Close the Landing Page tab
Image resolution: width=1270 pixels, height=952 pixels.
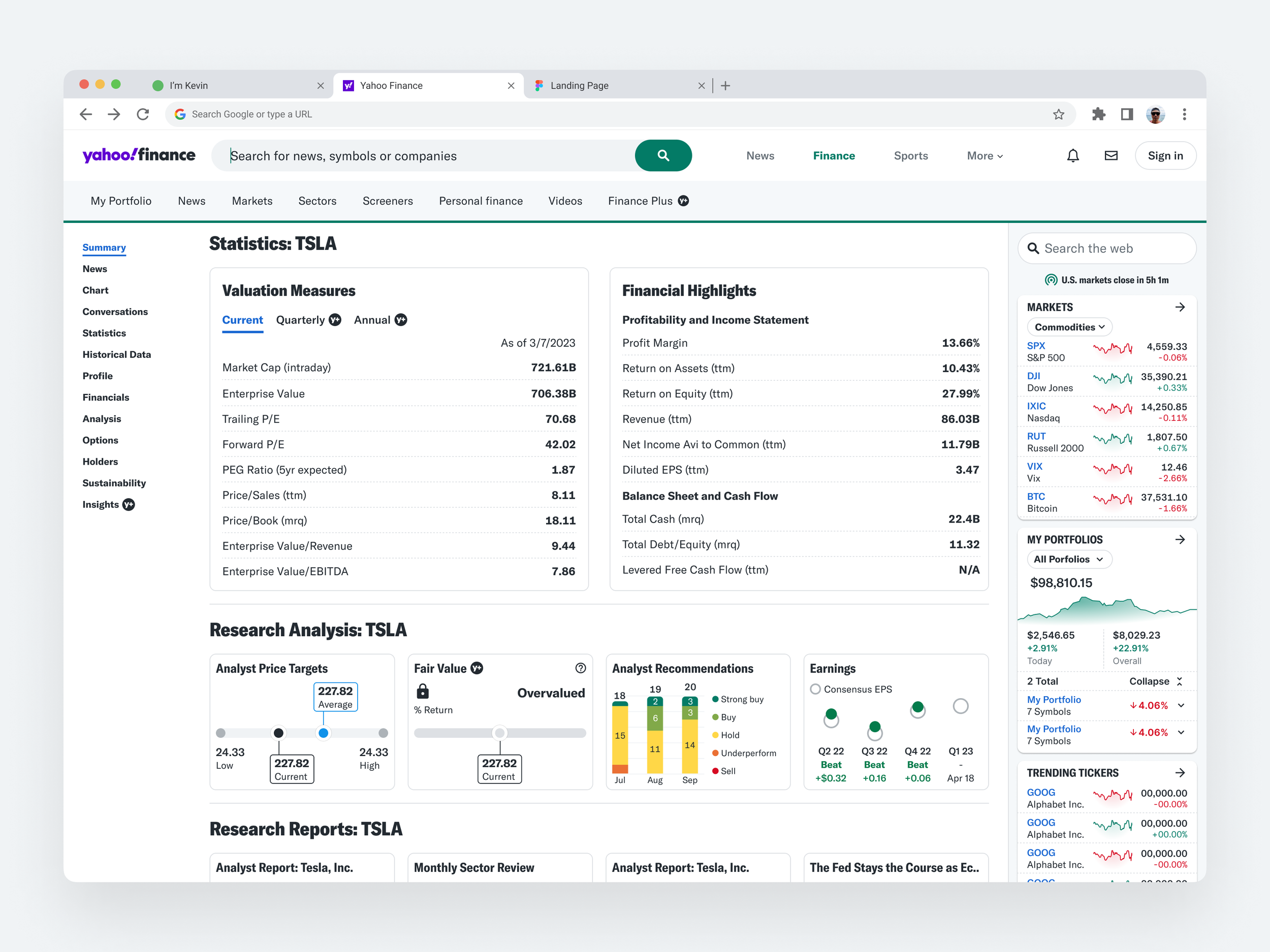pyautogui.click(x=701, y=85)
